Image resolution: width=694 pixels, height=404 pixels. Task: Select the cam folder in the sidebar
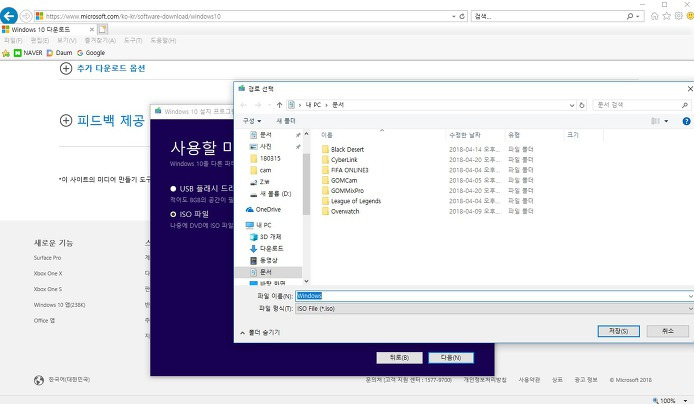coord(261,170)
